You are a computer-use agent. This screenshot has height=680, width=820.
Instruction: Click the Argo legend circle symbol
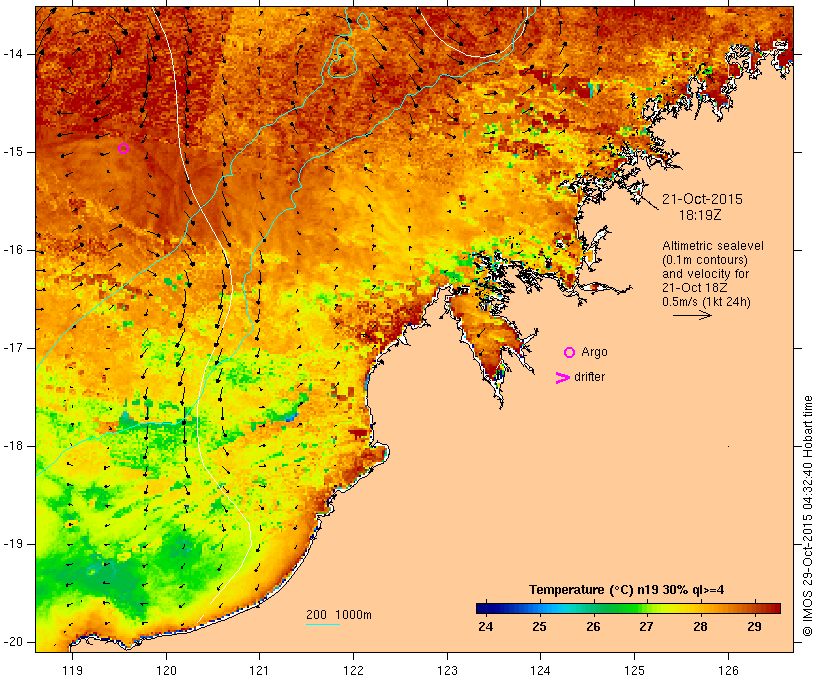[x=570, y=353]
